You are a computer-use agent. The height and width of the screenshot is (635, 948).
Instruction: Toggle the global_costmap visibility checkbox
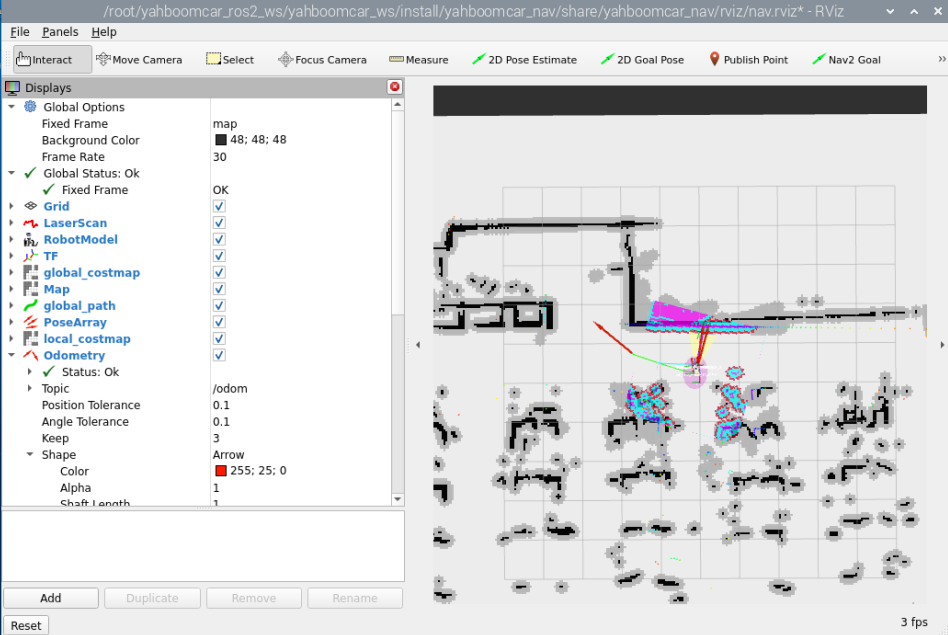pyautogui.click(x=219, y=273)
